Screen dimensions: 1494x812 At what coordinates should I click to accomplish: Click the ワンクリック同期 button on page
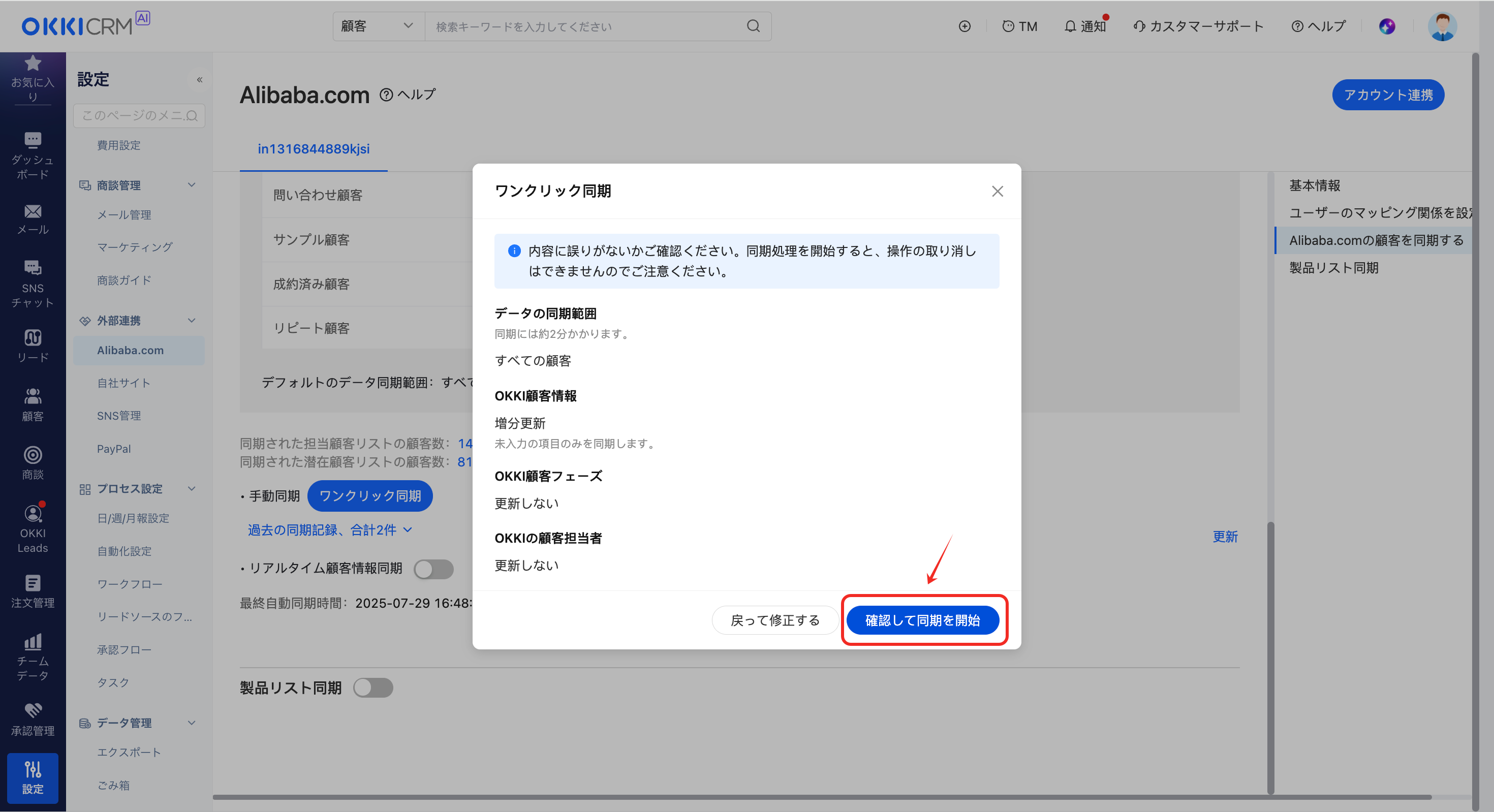370,496
